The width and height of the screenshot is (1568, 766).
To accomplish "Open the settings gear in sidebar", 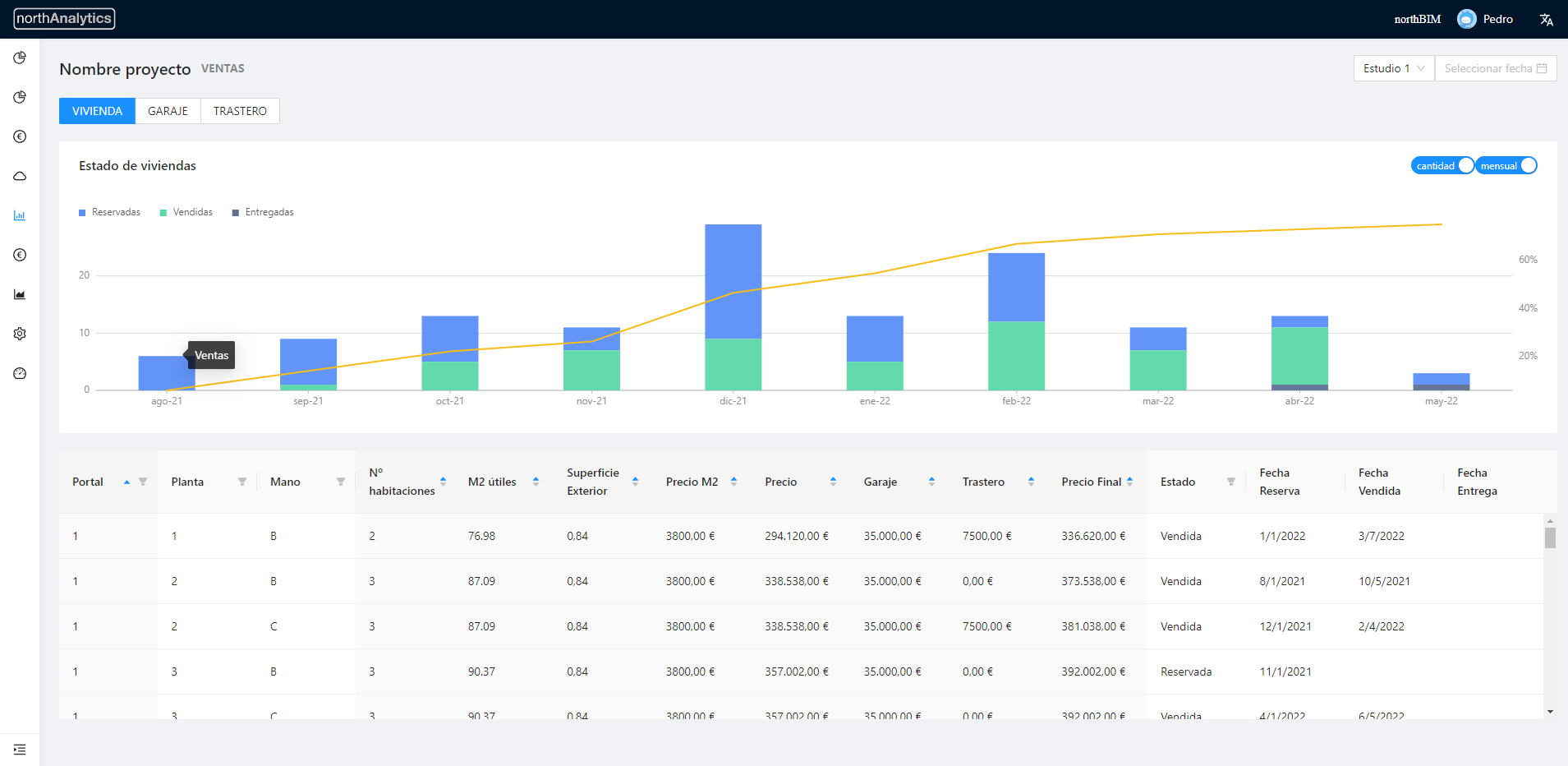I will coord(20,334).
